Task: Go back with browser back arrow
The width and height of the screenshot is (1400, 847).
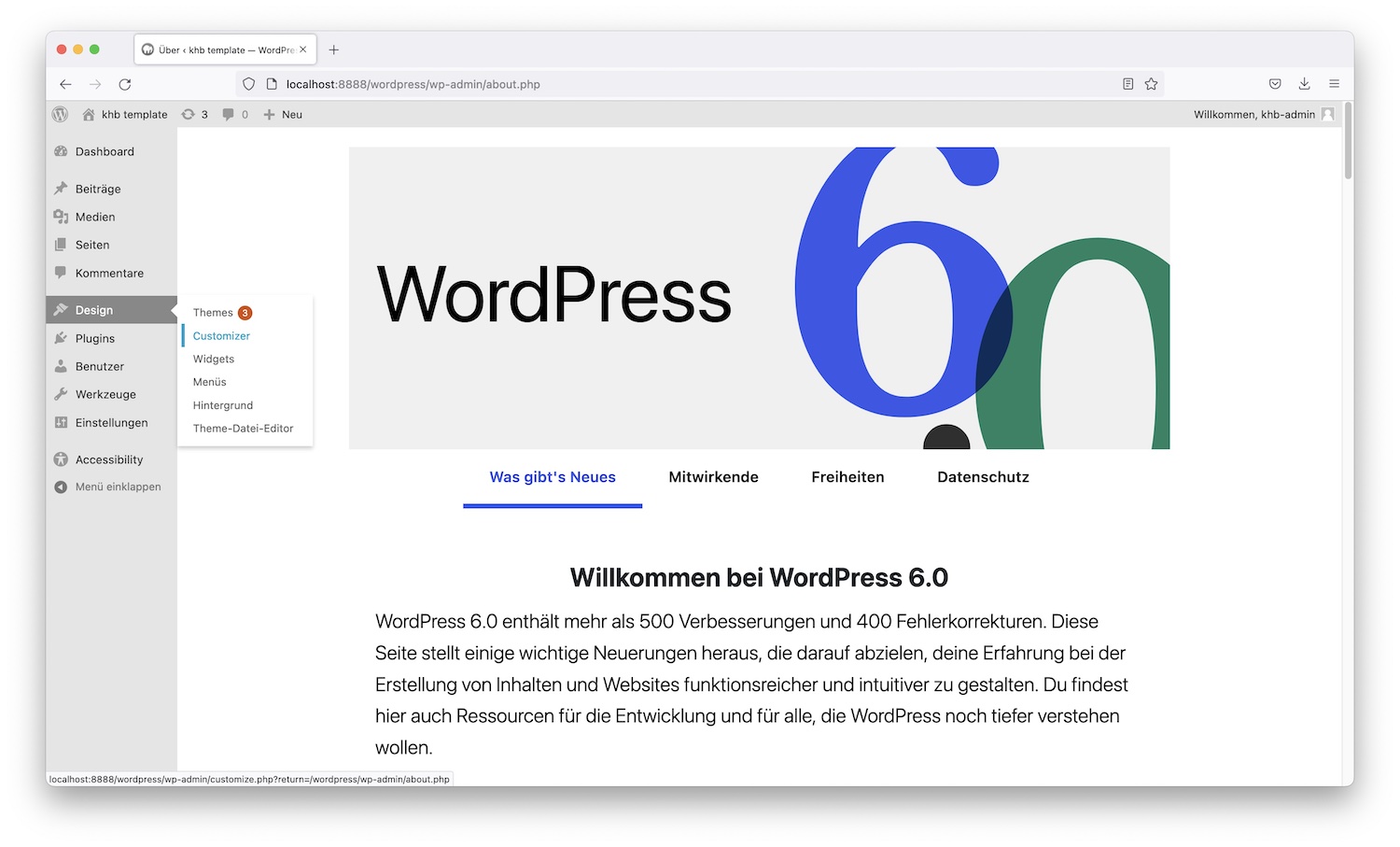Action: point(65,84)
